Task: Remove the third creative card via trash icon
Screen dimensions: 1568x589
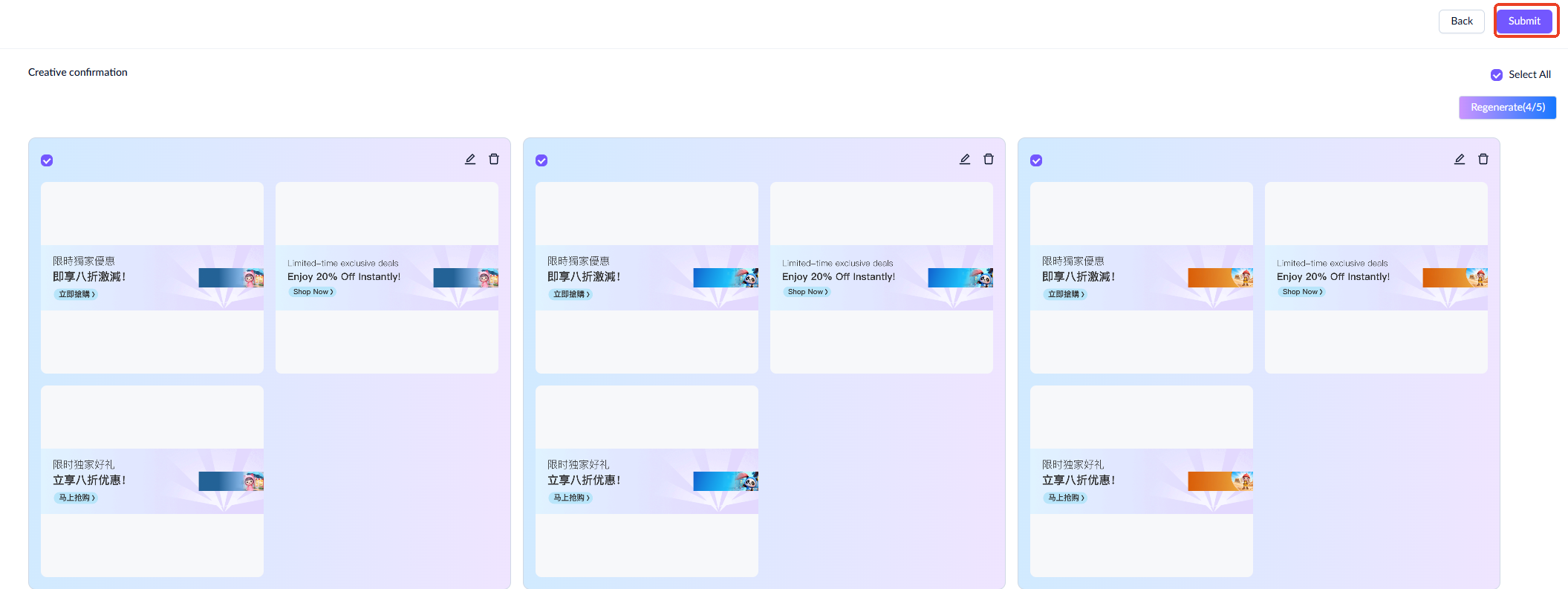Action: click(1483, 160)
